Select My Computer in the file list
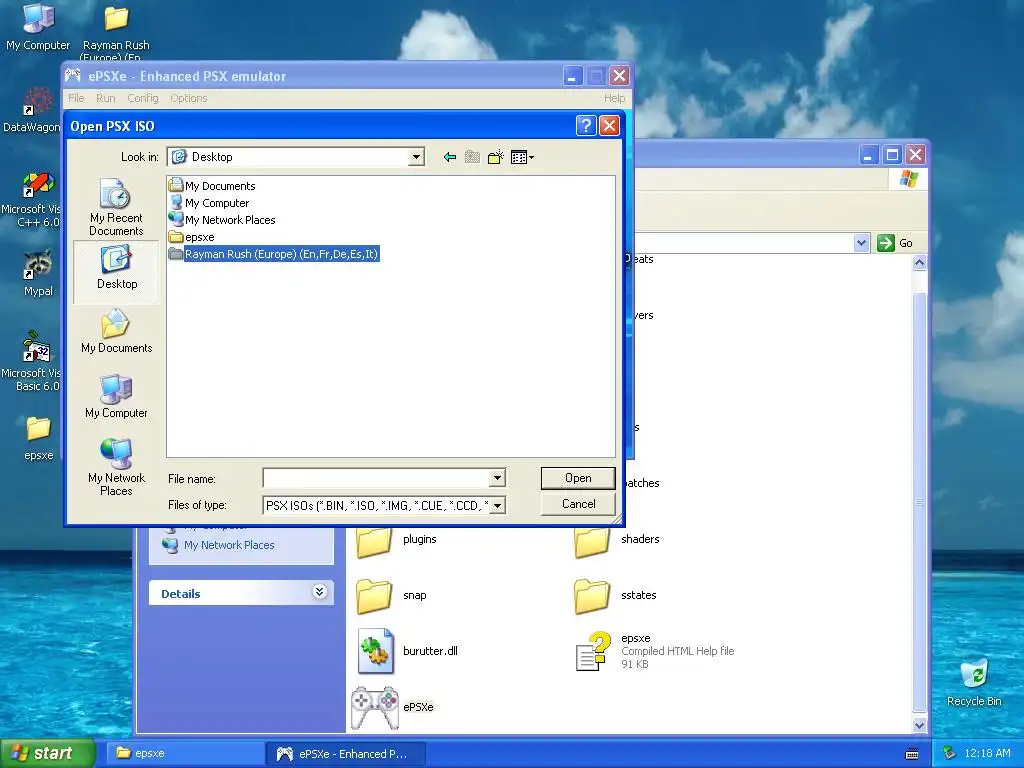1024x768 pixels. [x=209, y=202]
